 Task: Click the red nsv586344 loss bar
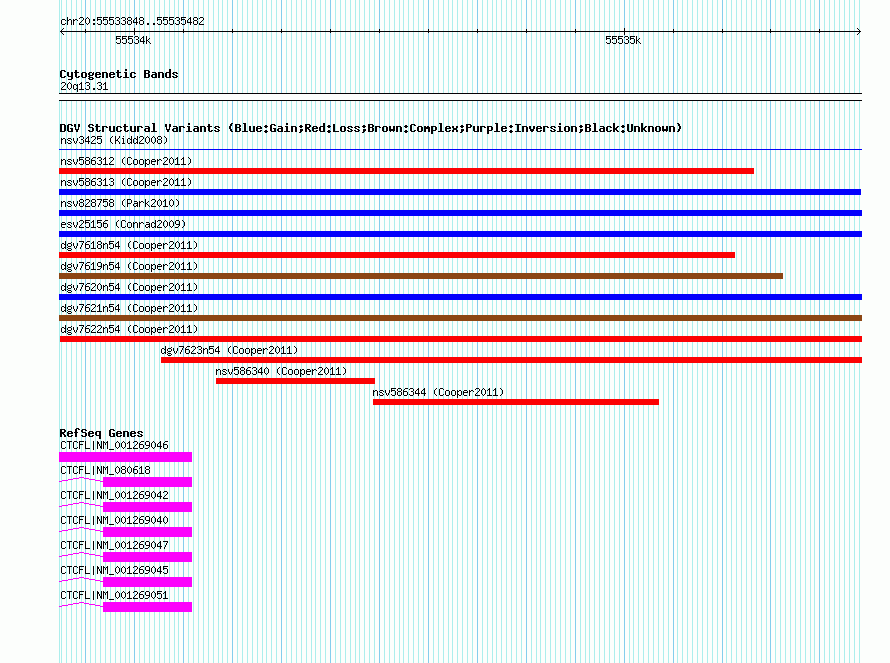pos(516,402)
